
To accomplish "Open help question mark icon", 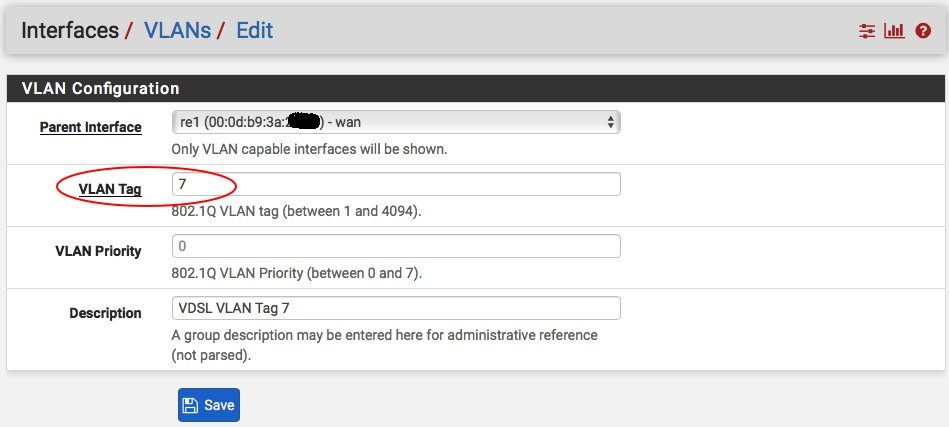I will click(923, 31).
